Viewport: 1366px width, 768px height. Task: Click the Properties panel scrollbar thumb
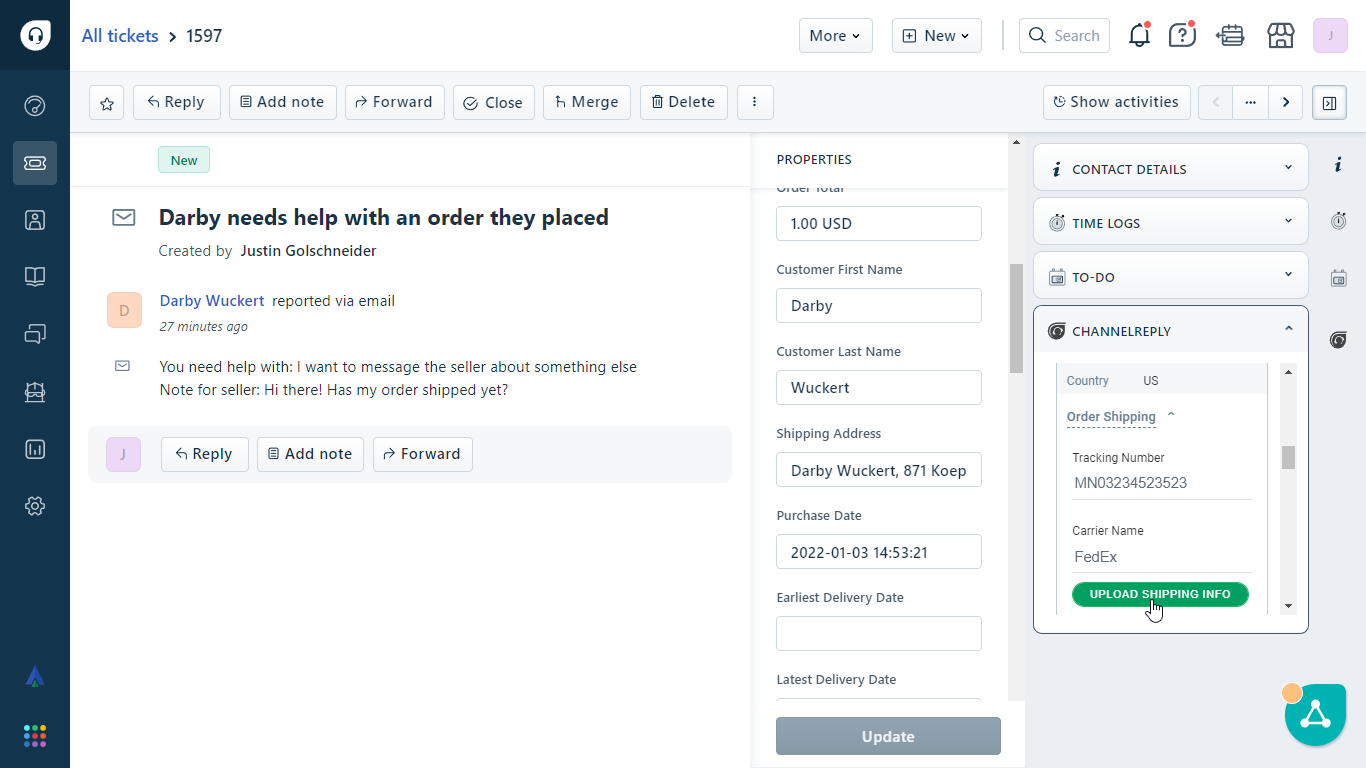(1017, 318)
